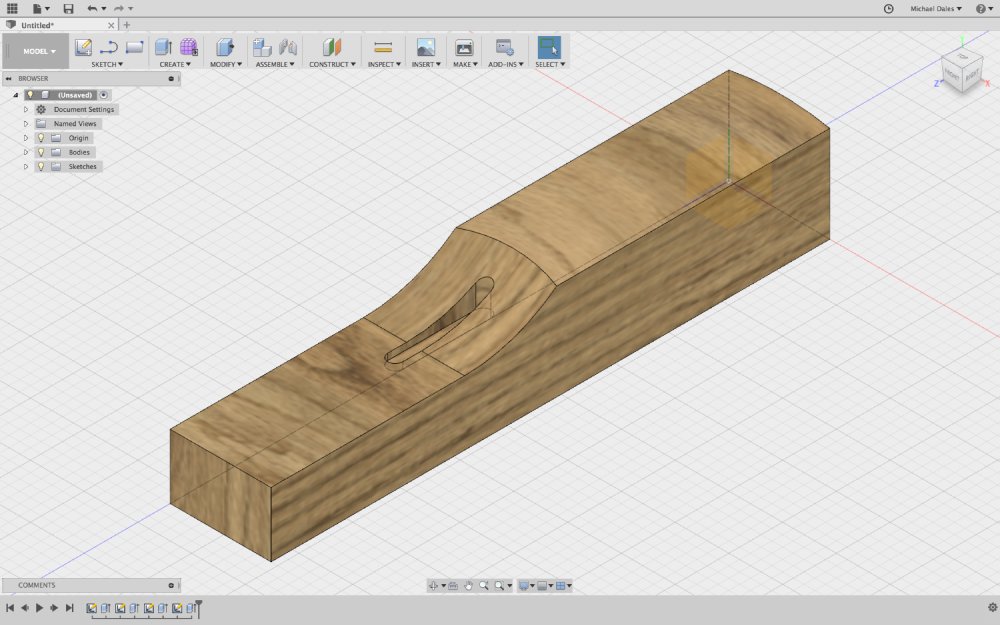1000x625 pixels.
Task: Activate the Extrude tool icon
Action: [163, 47]
